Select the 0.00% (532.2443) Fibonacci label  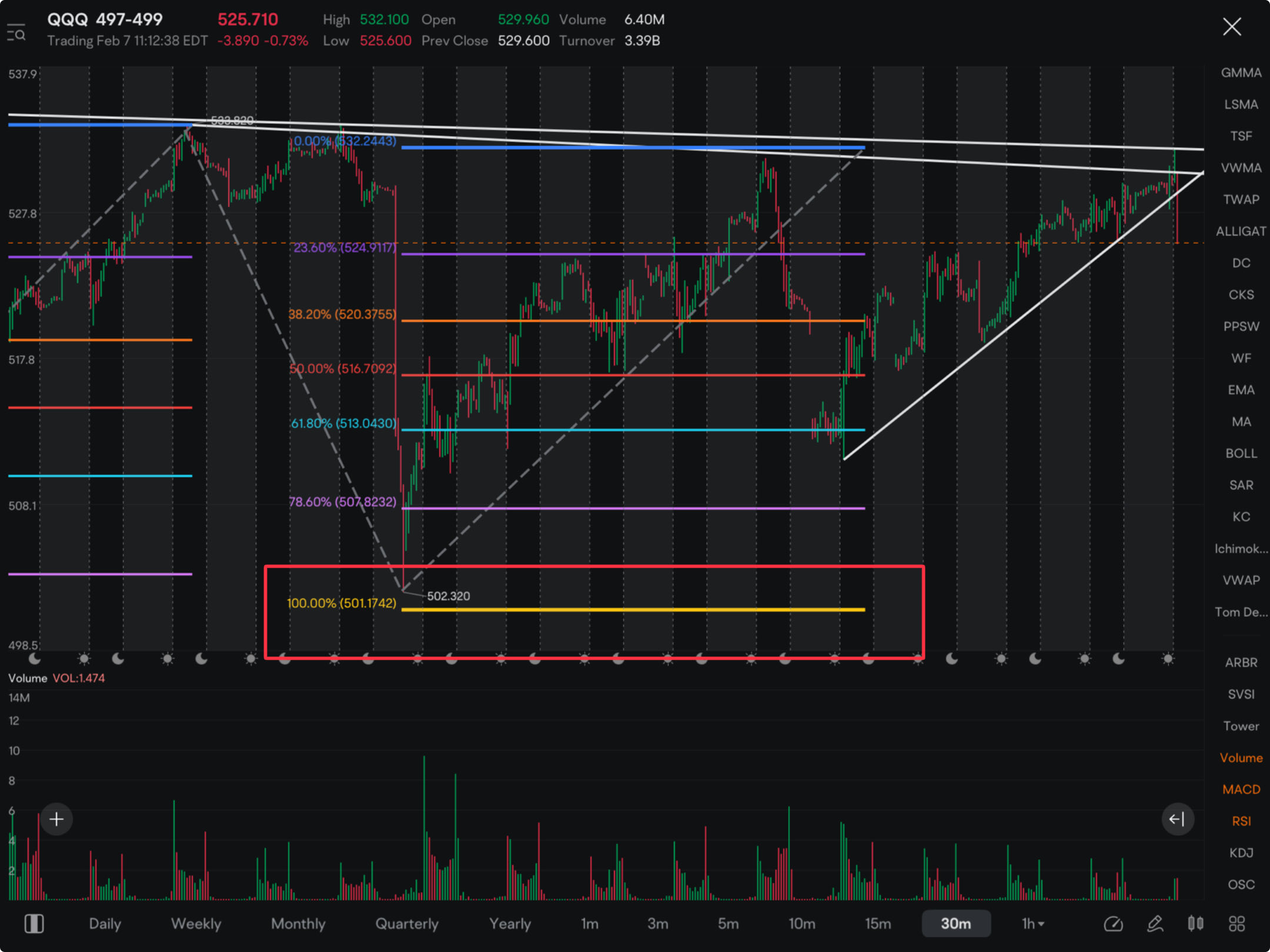(345, 141)
